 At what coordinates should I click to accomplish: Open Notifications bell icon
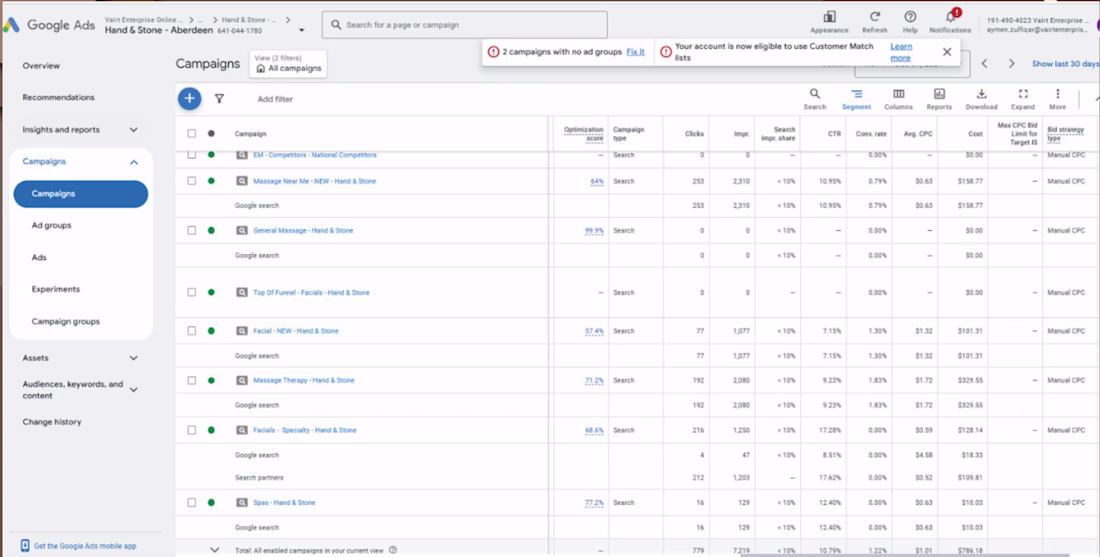951,17
